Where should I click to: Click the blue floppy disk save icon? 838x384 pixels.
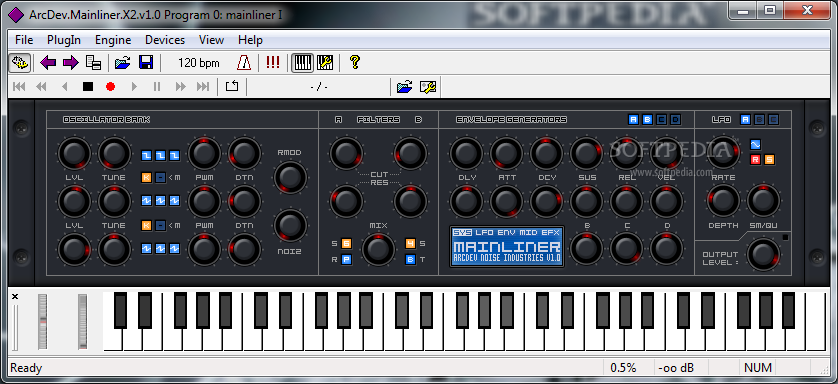point(146,62)
